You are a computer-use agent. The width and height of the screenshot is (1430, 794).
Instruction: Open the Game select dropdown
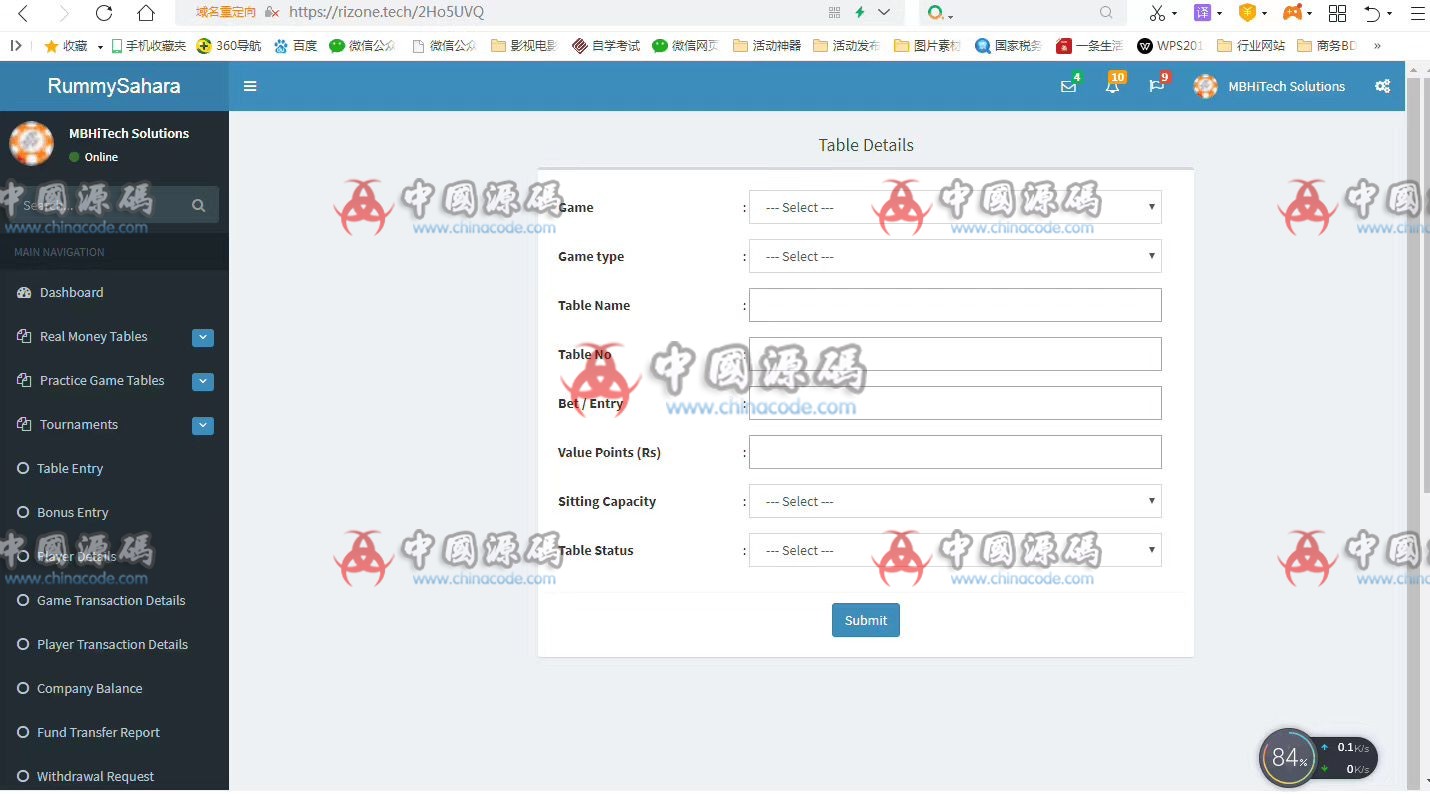955,207
